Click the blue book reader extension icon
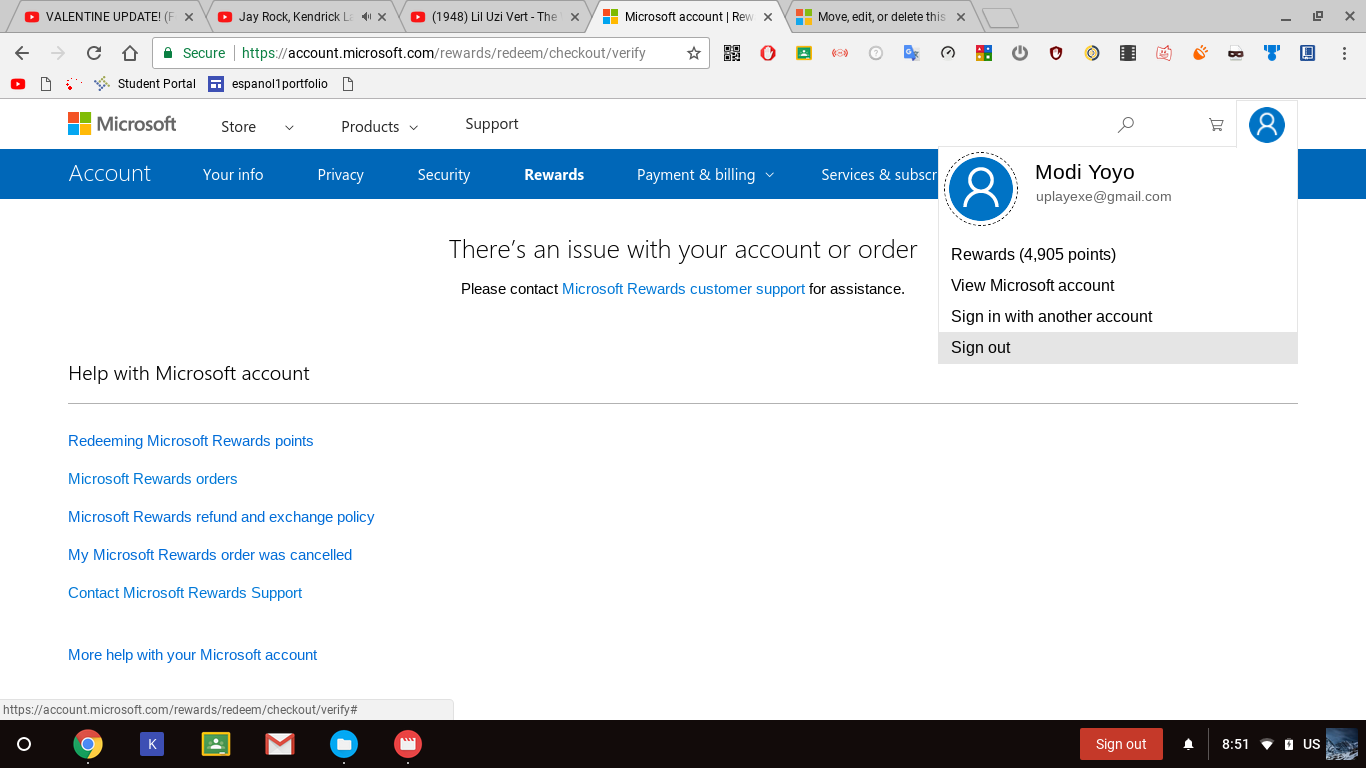The image size is (1366, 768). [x=1308, y=54]
